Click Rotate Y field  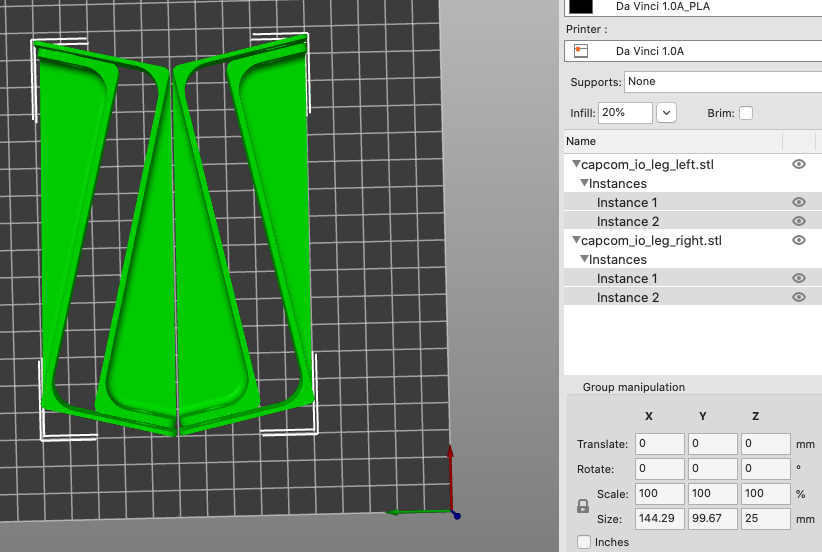point(712,469)
